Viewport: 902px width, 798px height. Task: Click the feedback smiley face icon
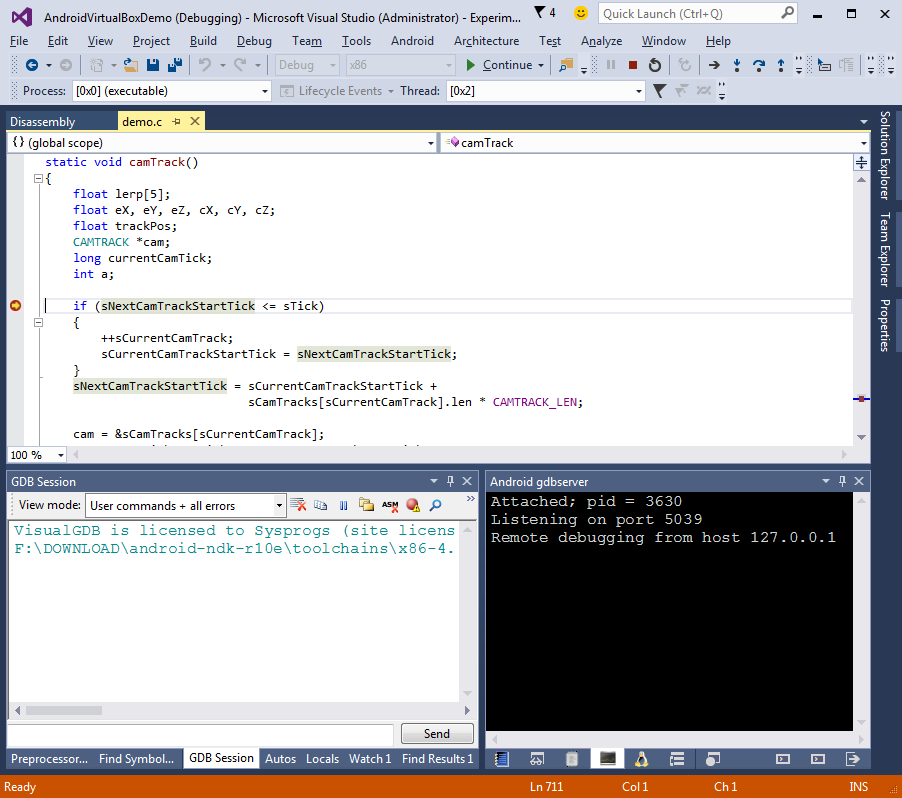coord(581,13)
